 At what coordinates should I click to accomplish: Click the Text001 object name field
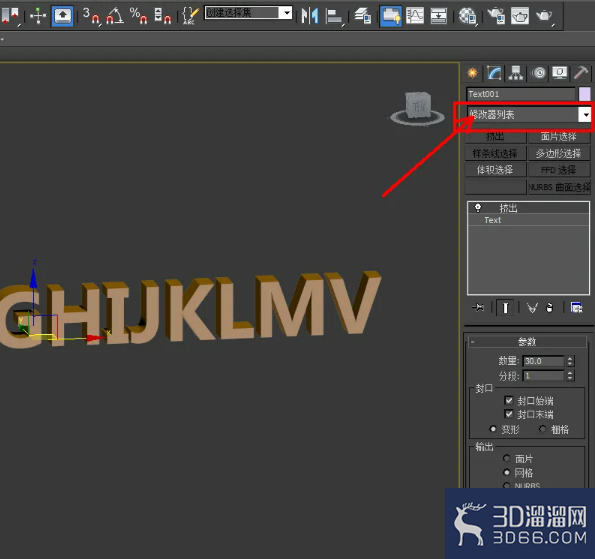click(521, 94)
